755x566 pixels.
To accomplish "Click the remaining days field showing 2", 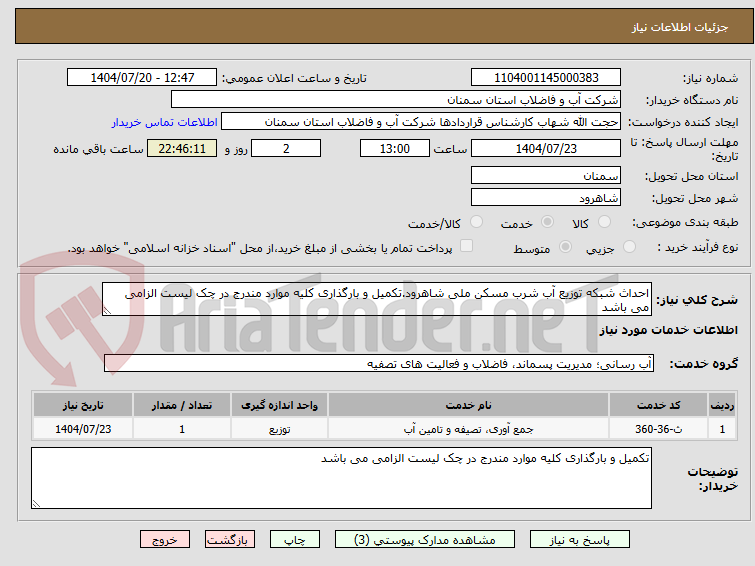I will [x=286, y=148].
